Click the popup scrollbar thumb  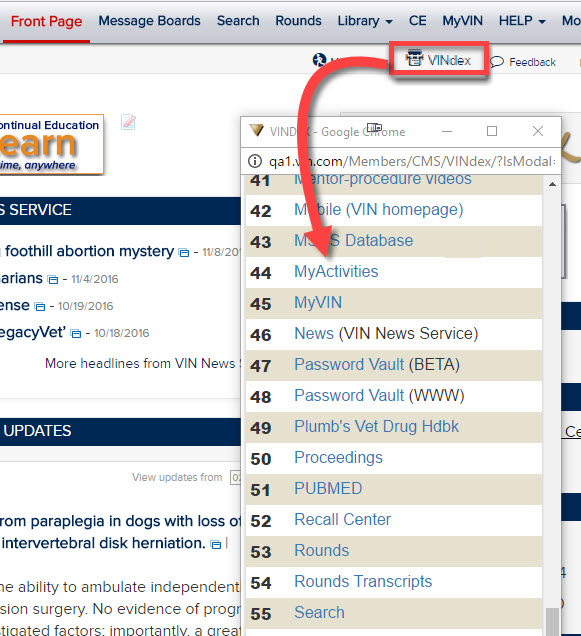pyautogui.click(x=552, y=621)
